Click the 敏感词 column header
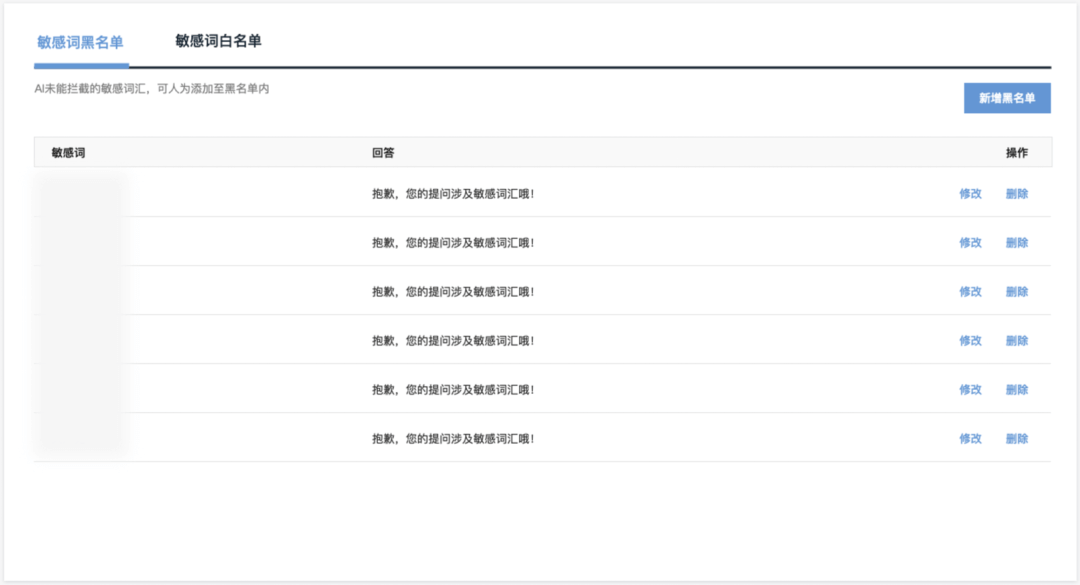 (68, 153)
